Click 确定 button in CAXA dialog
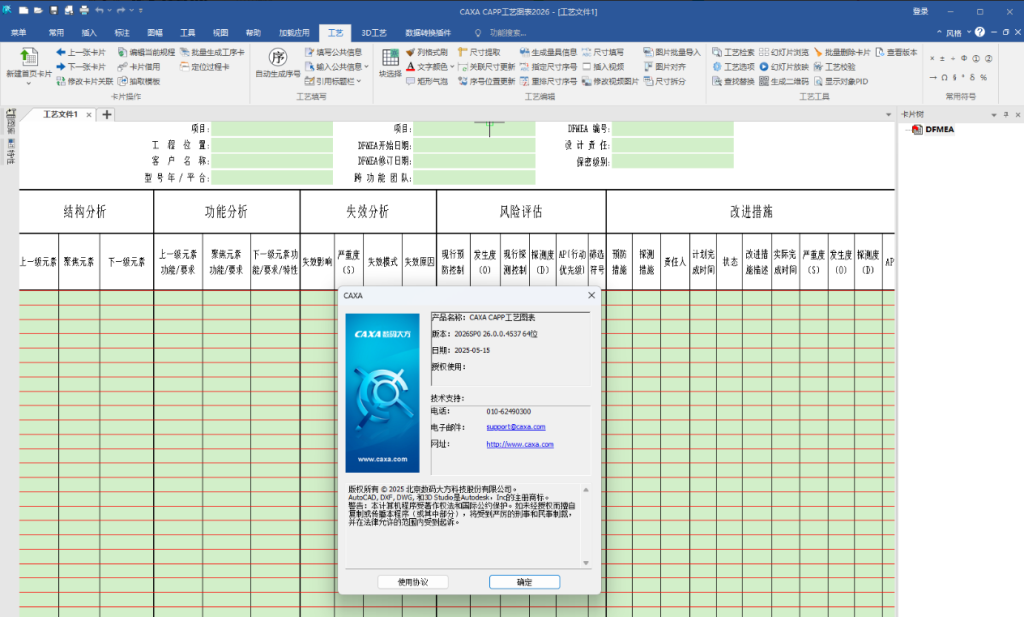 point(524,582)
